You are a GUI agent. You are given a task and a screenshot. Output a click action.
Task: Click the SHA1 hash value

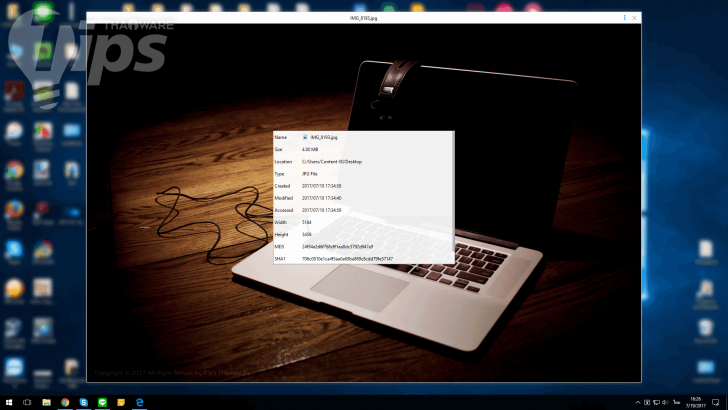pyautogui.click(x=347, y=259)
